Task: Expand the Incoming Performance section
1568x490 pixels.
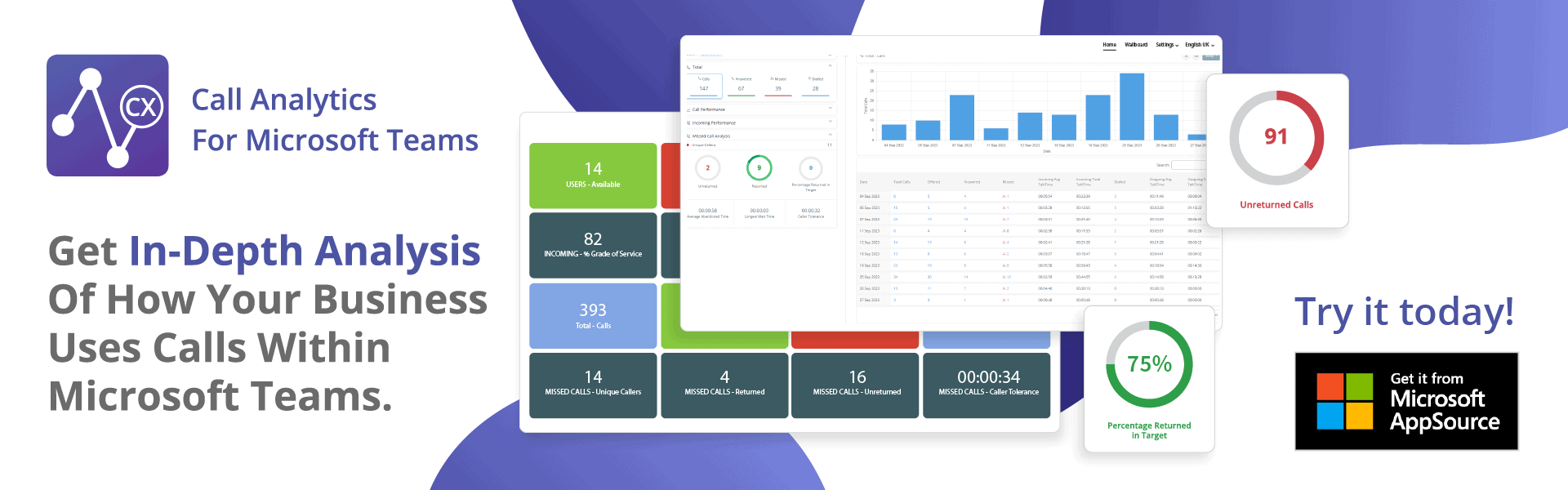Action: (x=831, y=122)
